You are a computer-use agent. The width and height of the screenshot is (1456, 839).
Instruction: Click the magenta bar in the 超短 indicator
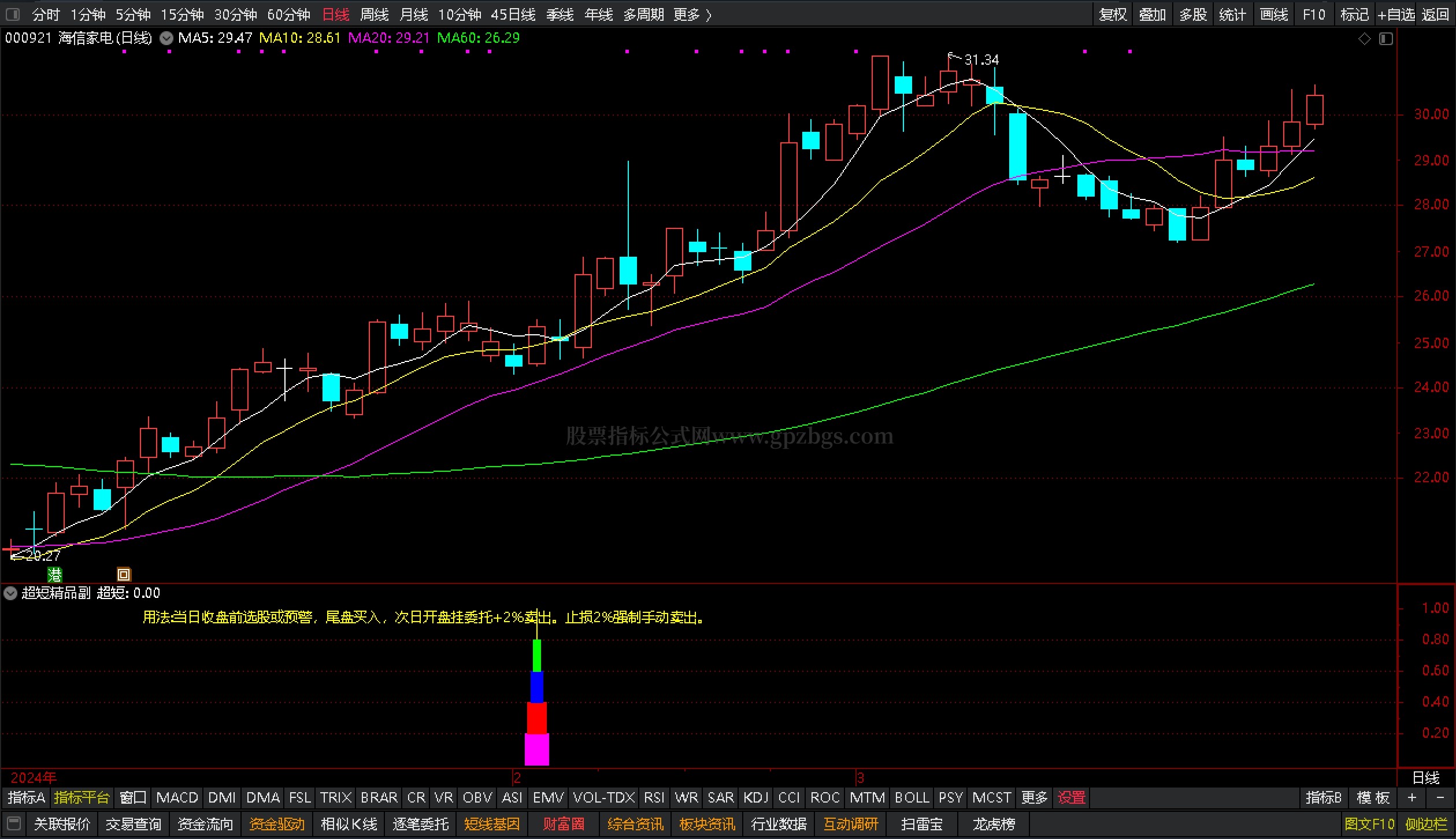point(536,749)
